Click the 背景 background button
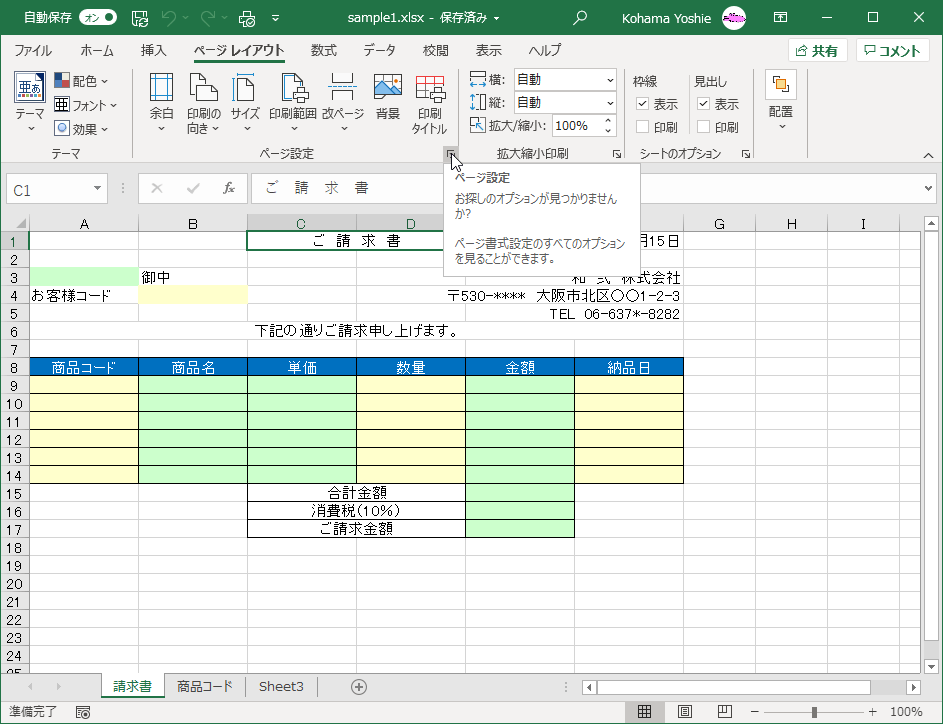Screen dimensions: 943x724 pyautogui.click(x=388, y=97)
